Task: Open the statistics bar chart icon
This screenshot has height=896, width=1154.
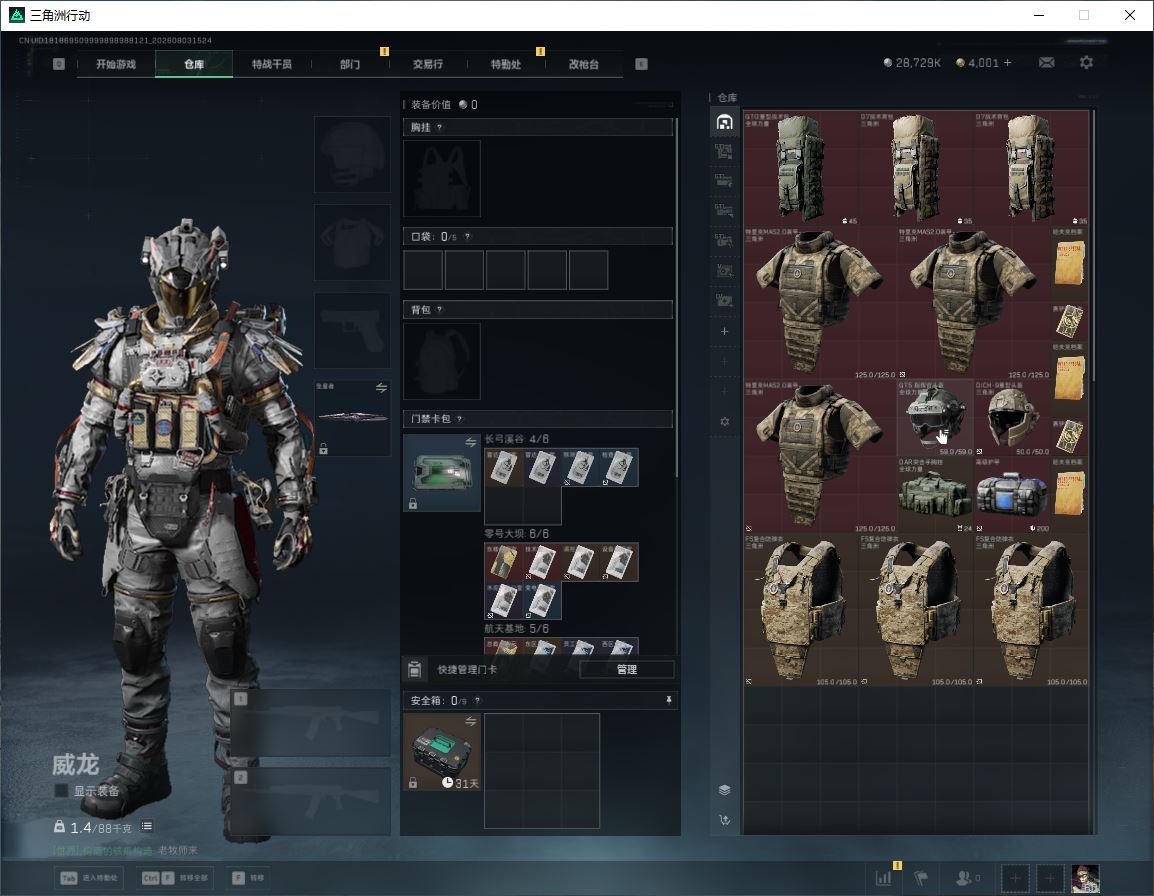Action: tap(883, 878)
